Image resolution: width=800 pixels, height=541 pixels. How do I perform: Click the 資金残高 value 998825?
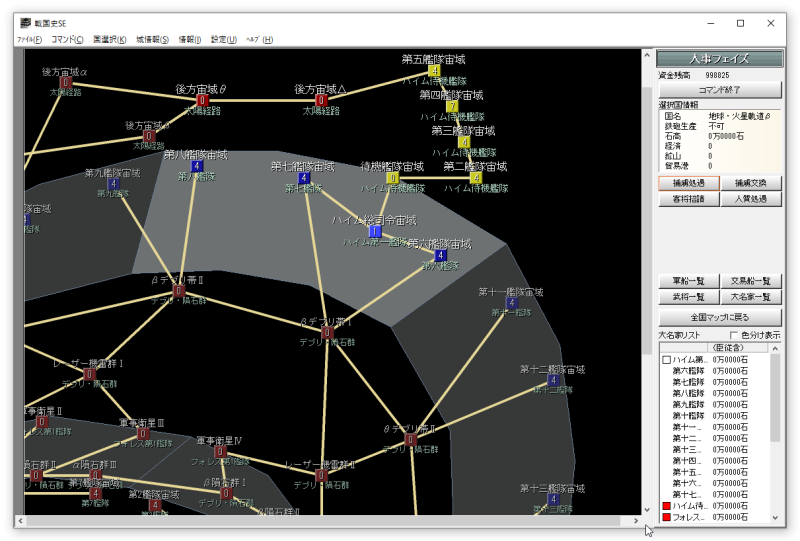coord(717,75)
